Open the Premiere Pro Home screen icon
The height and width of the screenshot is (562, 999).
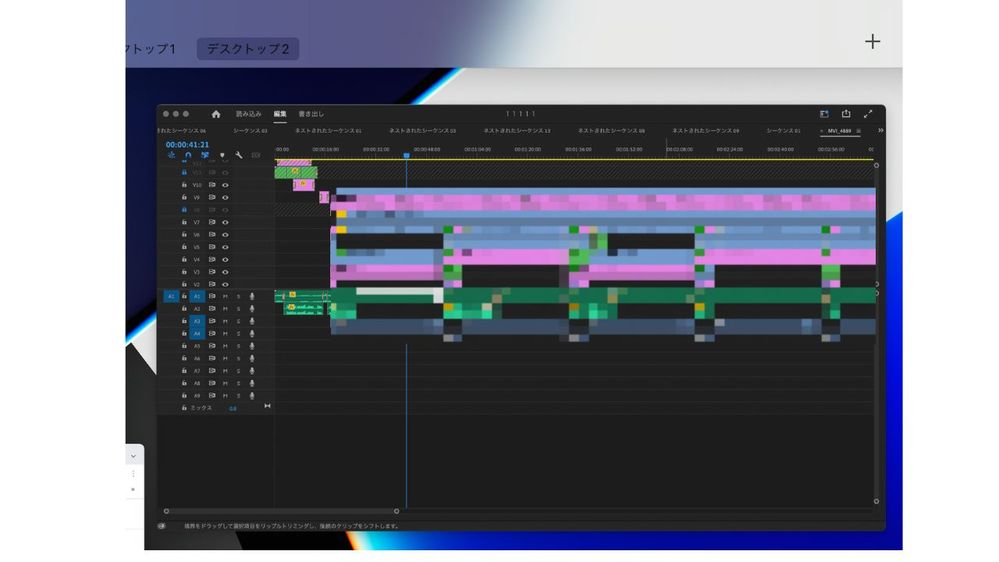pyautogui.click(x=216, y=114)
